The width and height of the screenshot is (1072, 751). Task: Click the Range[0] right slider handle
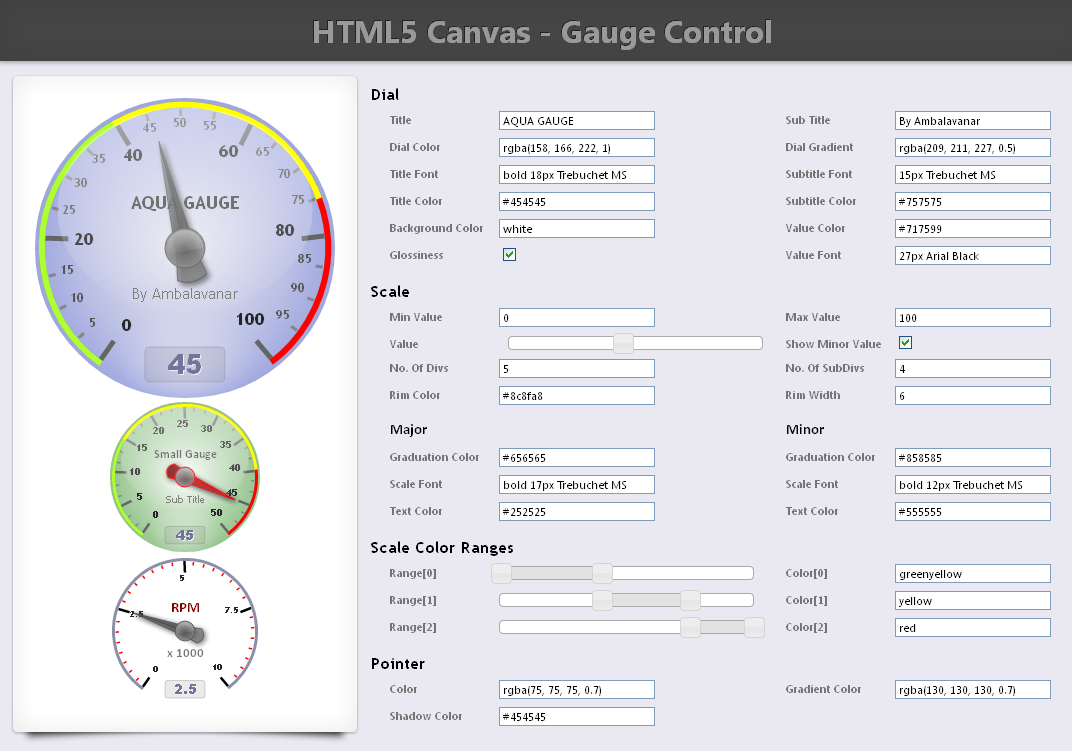point(602,573)
